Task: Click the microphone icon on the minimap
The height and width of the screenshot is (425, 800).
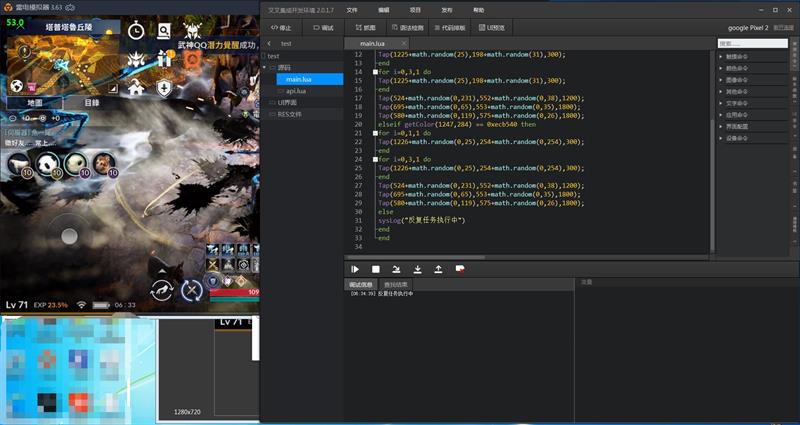Action: coord(23,52)
